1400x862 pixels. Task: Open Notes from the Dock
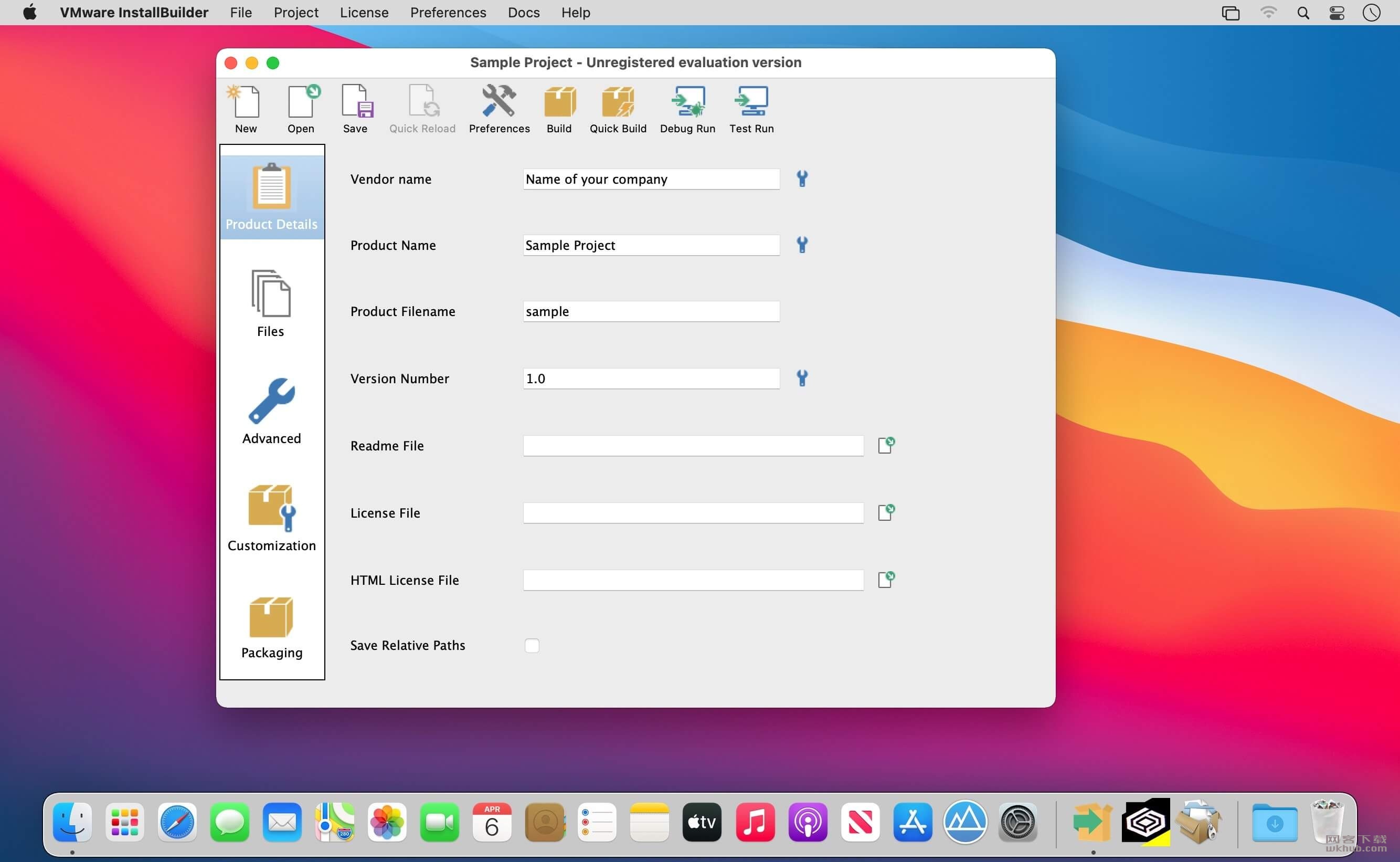tap(649, 822)
